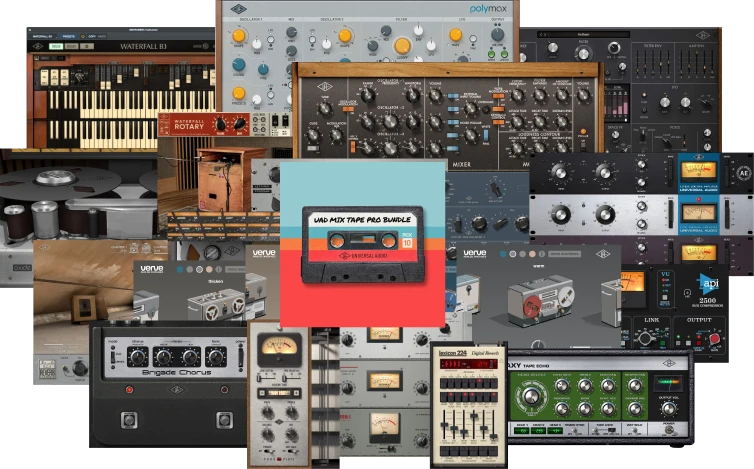The image size is (754, 469).
Task: Click the UA diamond logo on Polymax
Action: click(238, 9)
